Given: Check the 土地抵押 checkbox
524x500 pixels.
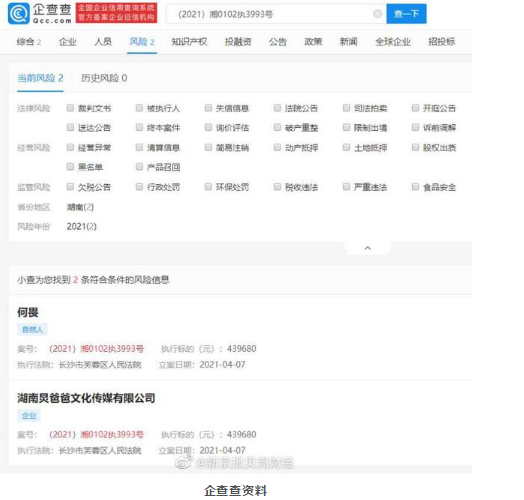Looking at the screenshot, I should point(346,147).
